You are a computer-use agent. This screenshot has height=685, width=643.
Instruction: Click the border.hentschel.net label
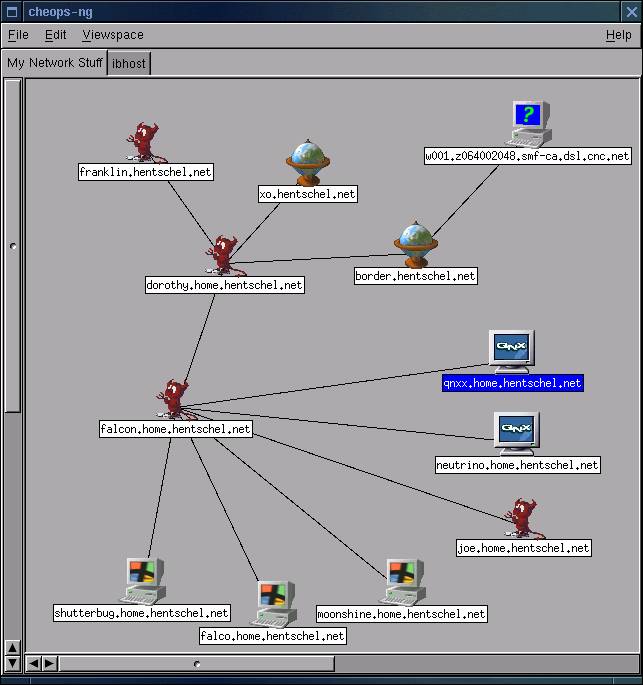(x=416, y=276)
